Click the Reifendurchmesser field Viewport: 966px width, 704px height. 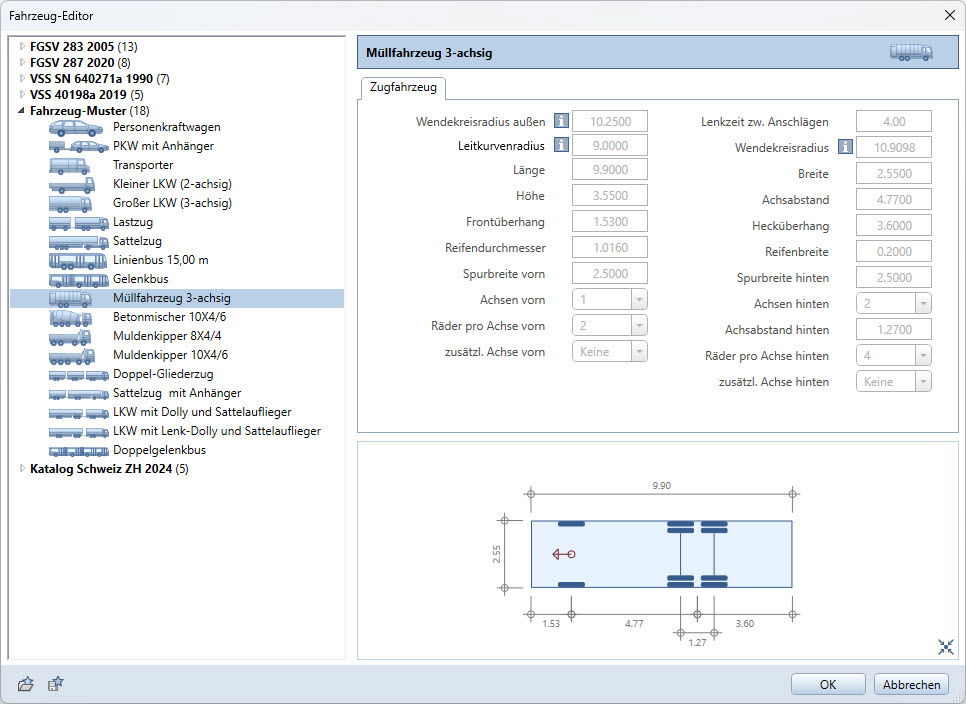610,248
